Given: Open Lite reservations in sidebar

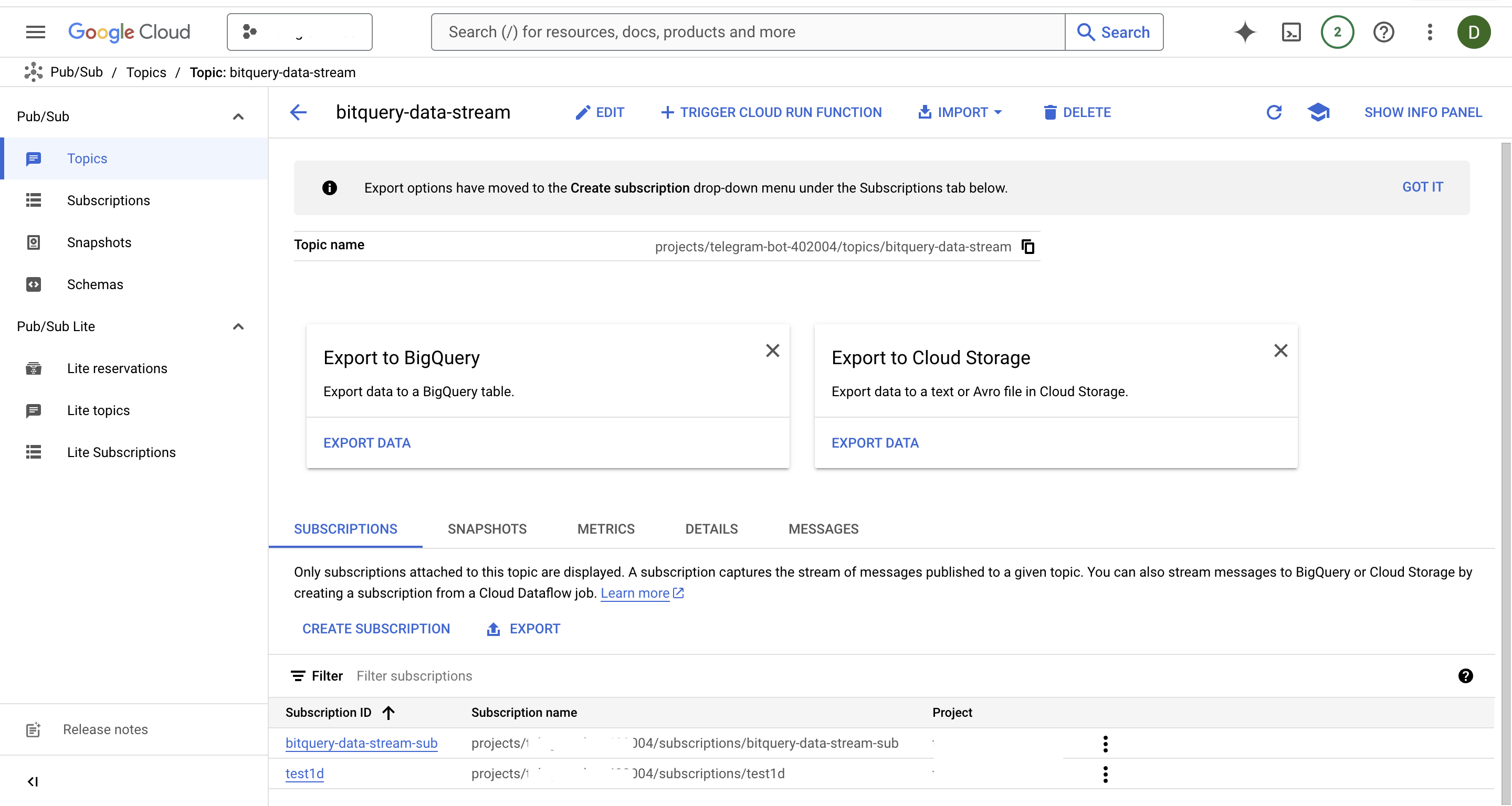Looking at the screenshot, I should pyautogui.click(x=134, y=368).
